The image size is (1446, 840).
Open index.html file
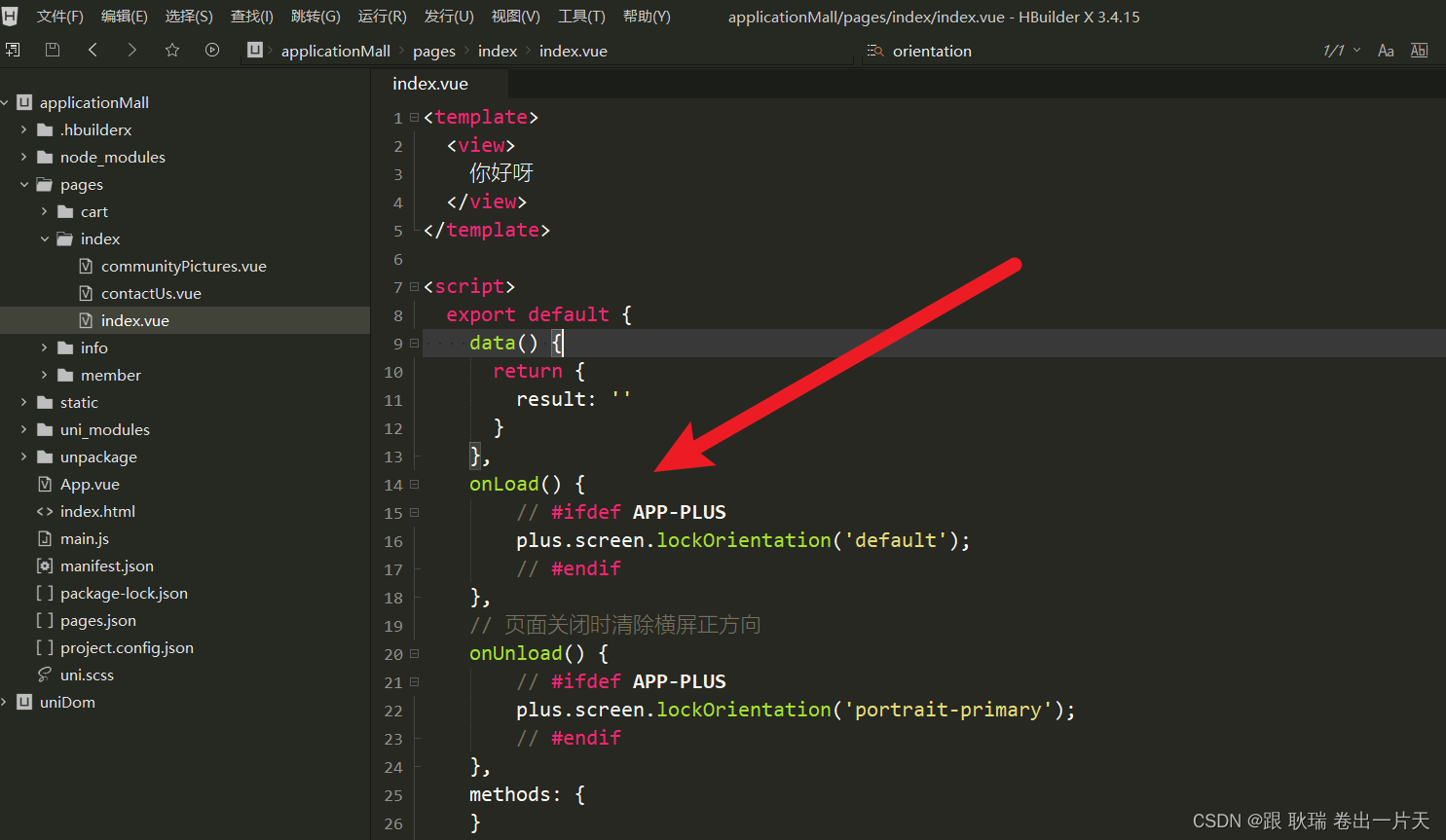97,511
